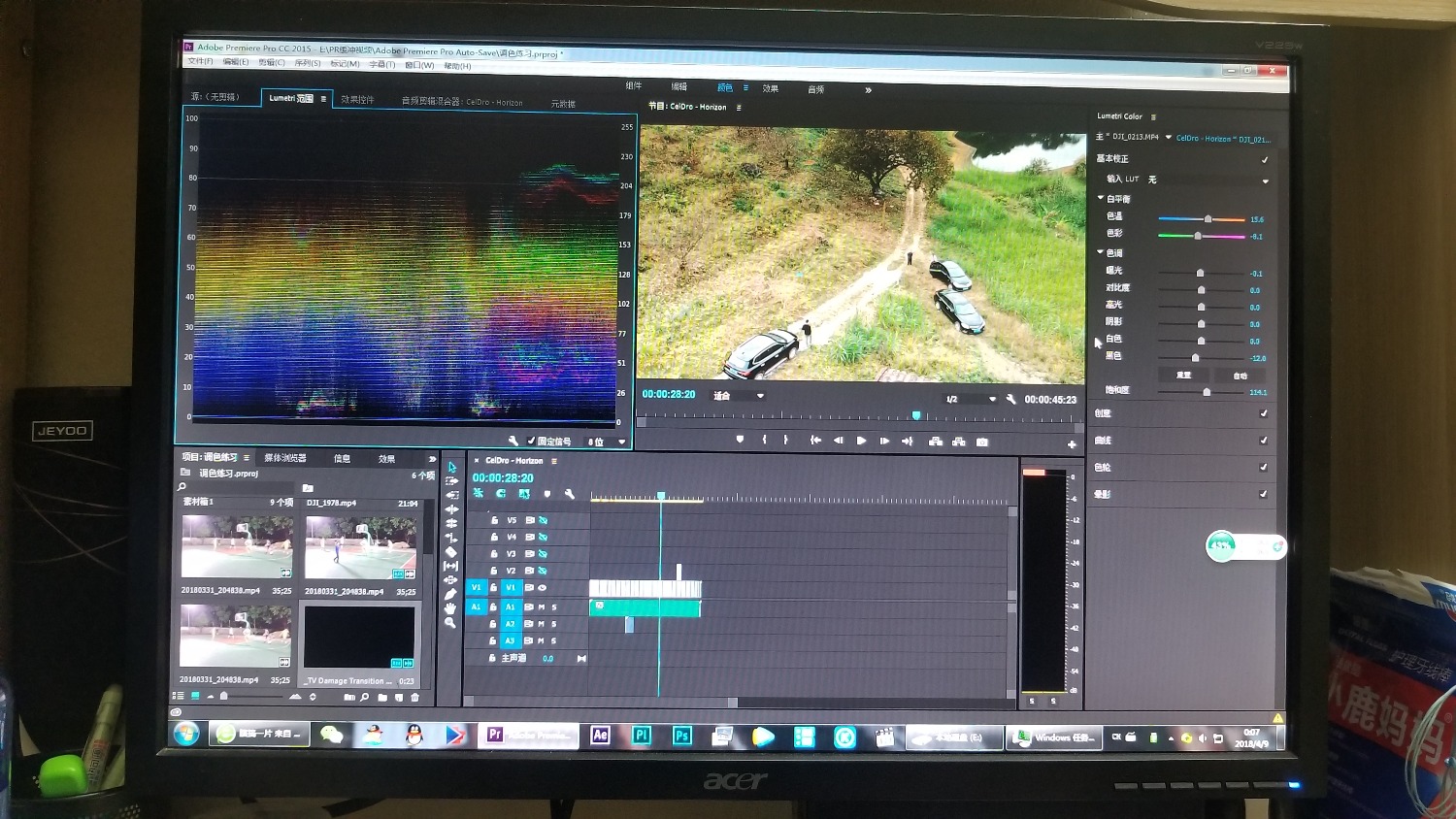Open timeline display settings wrench
This screenshot has width=1456, height=819.
coord(570,494)
